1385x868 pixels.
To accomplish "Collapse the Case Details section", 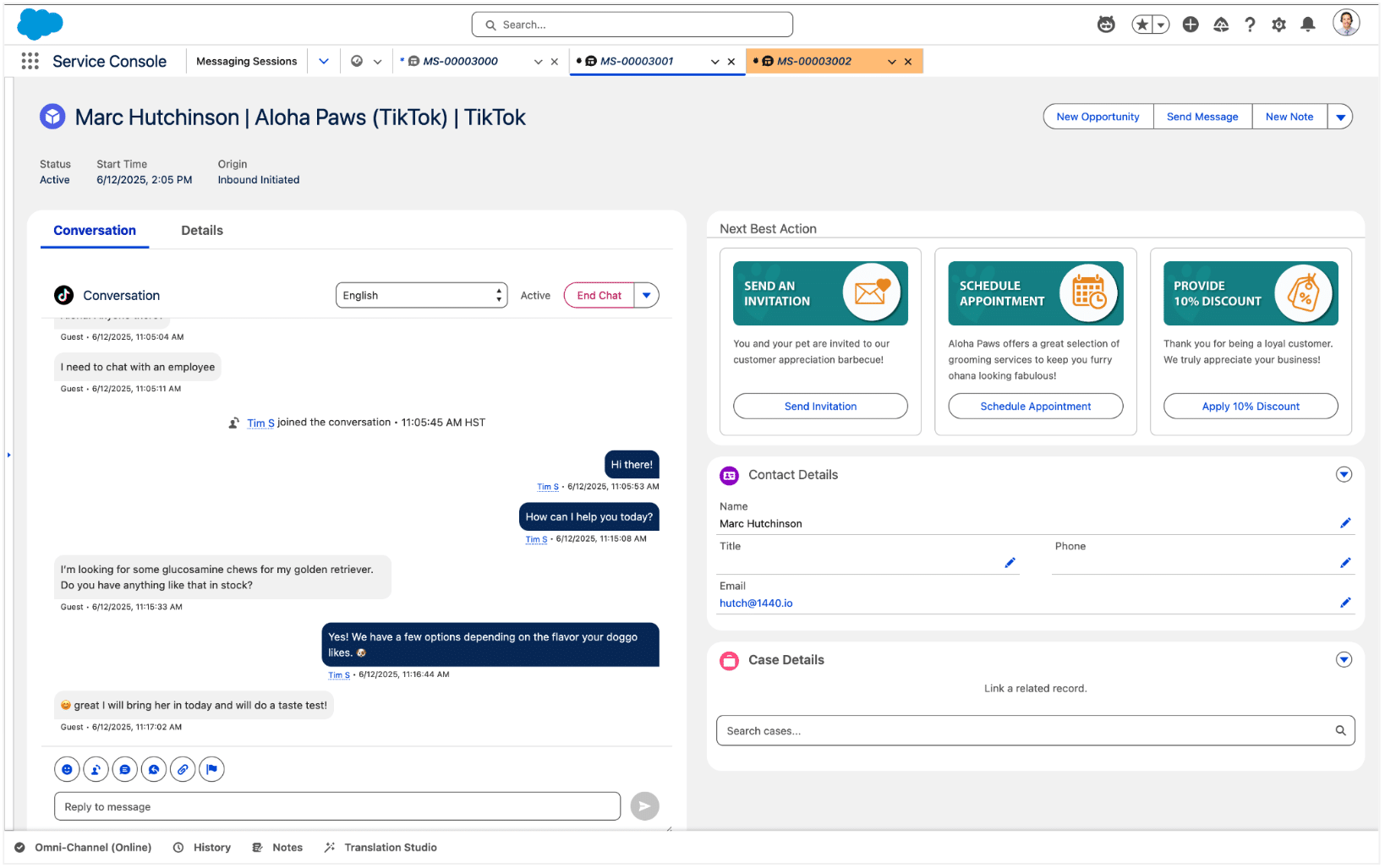I will pos(1344,659).
